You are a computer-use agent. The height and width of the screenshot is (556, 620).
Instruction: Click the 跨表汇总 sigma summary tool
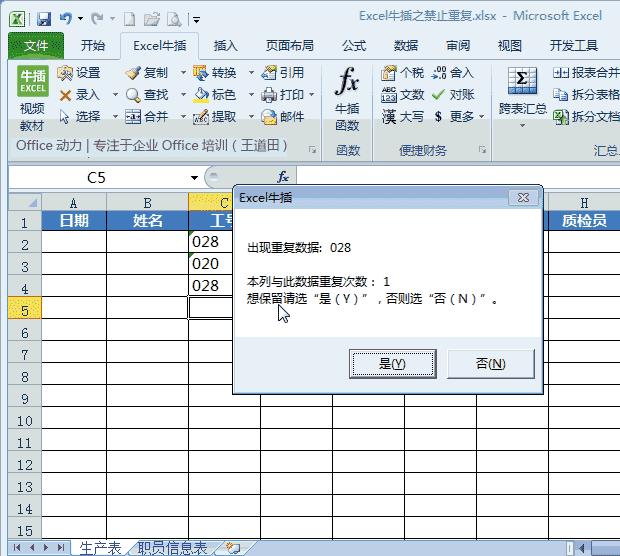point(522,91)
